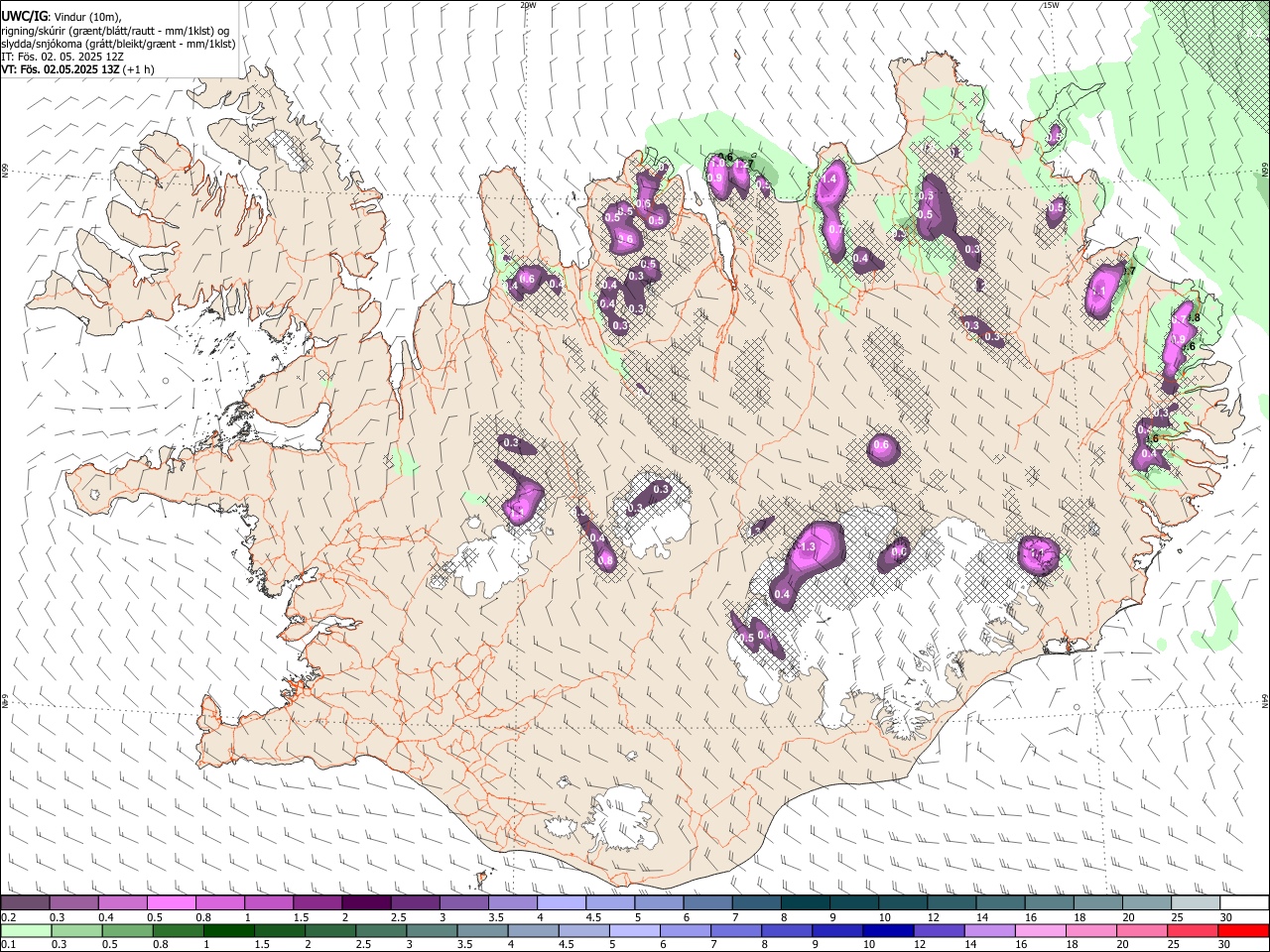This screenshot has width=1270, height=952.
Task: Click bottom legend swatch between 2 and 2.5
Action: [328, 930]
